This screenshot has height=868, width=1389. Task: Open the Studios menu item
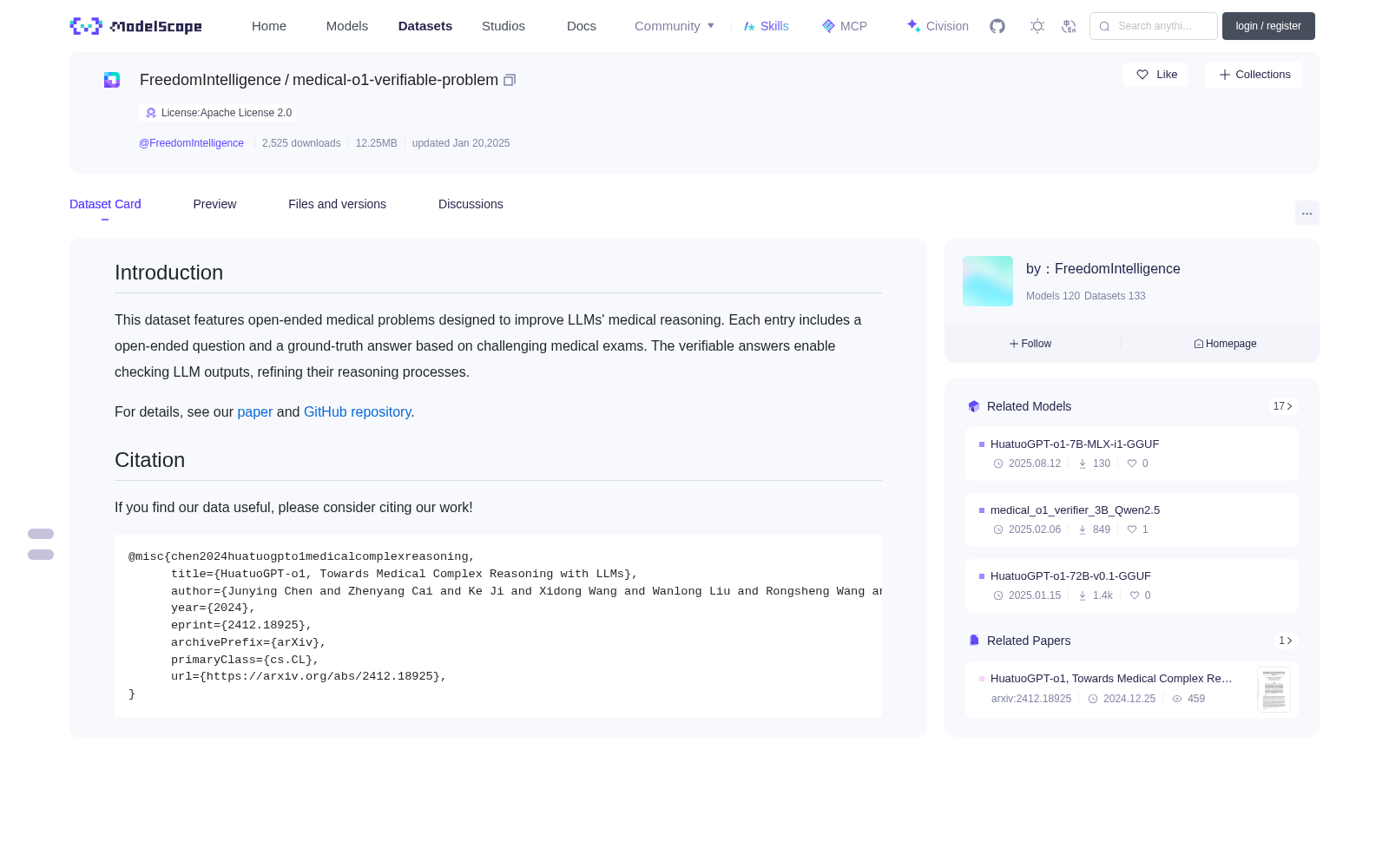coord(504,26)
